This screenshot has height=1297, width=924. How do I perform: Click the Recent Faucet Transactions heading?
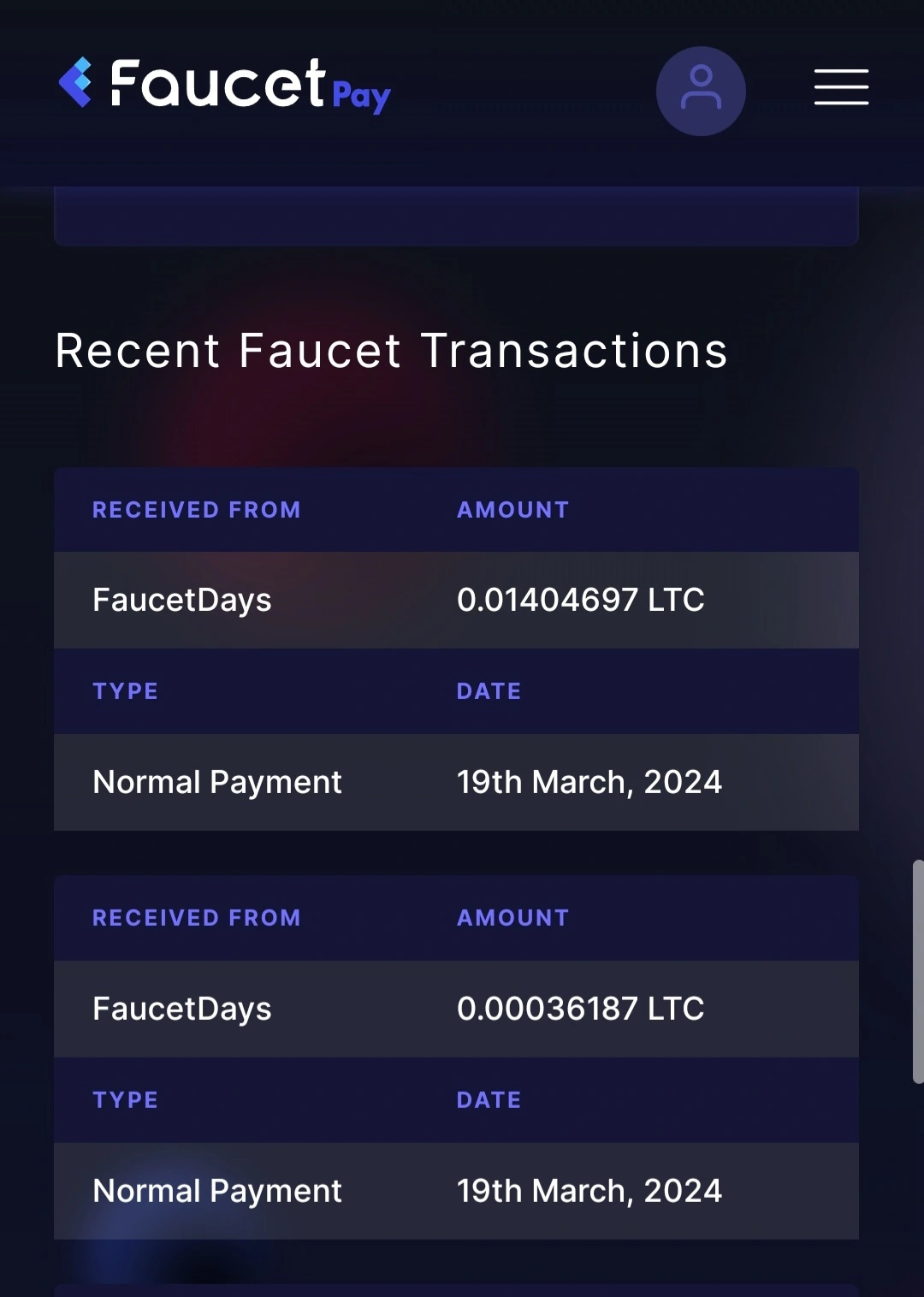click(391, 351)
